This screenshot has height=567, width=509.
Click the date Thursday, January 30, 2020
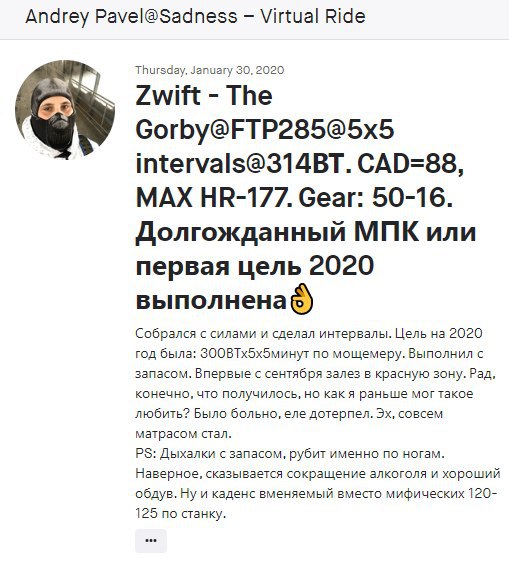(210, 70)
